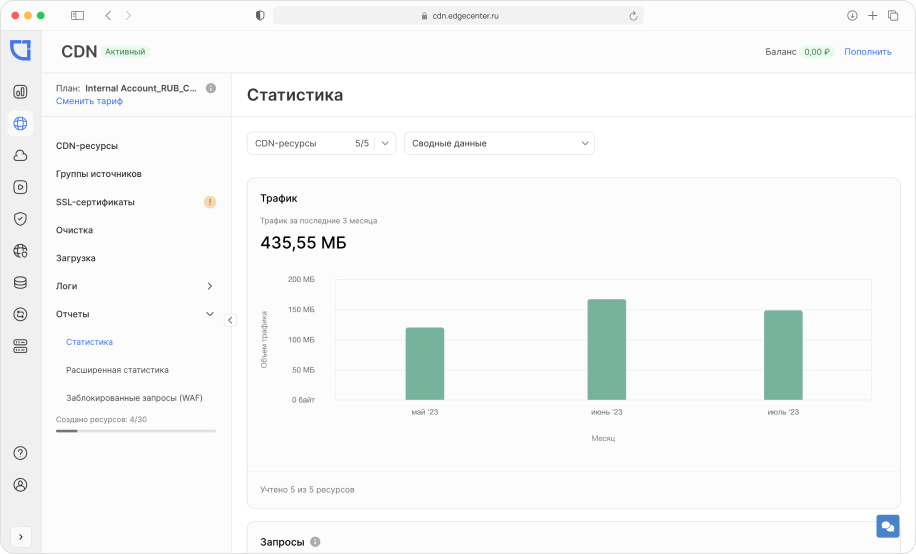Click the CDN globe icon in sidebar
This screenshot has width=916, height=554.
(x=20, y=124)
